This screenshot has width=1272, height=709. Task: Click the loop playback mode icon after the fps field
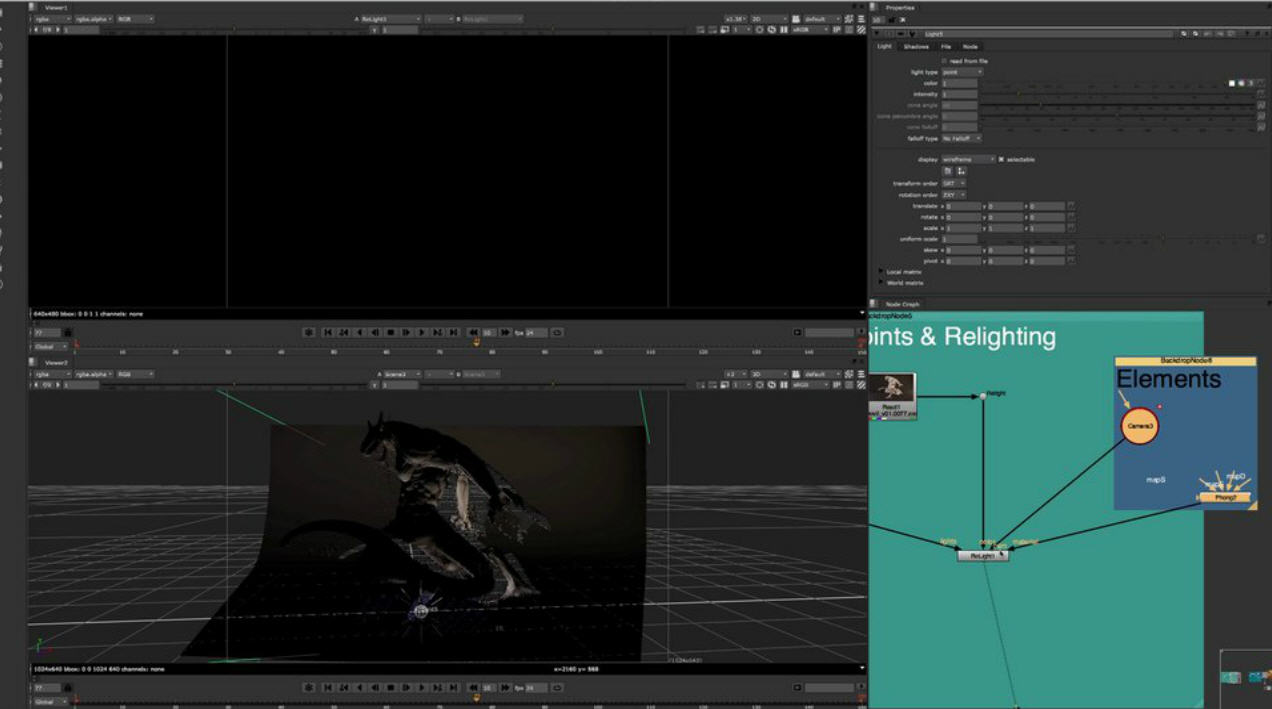tap(558, 332)
